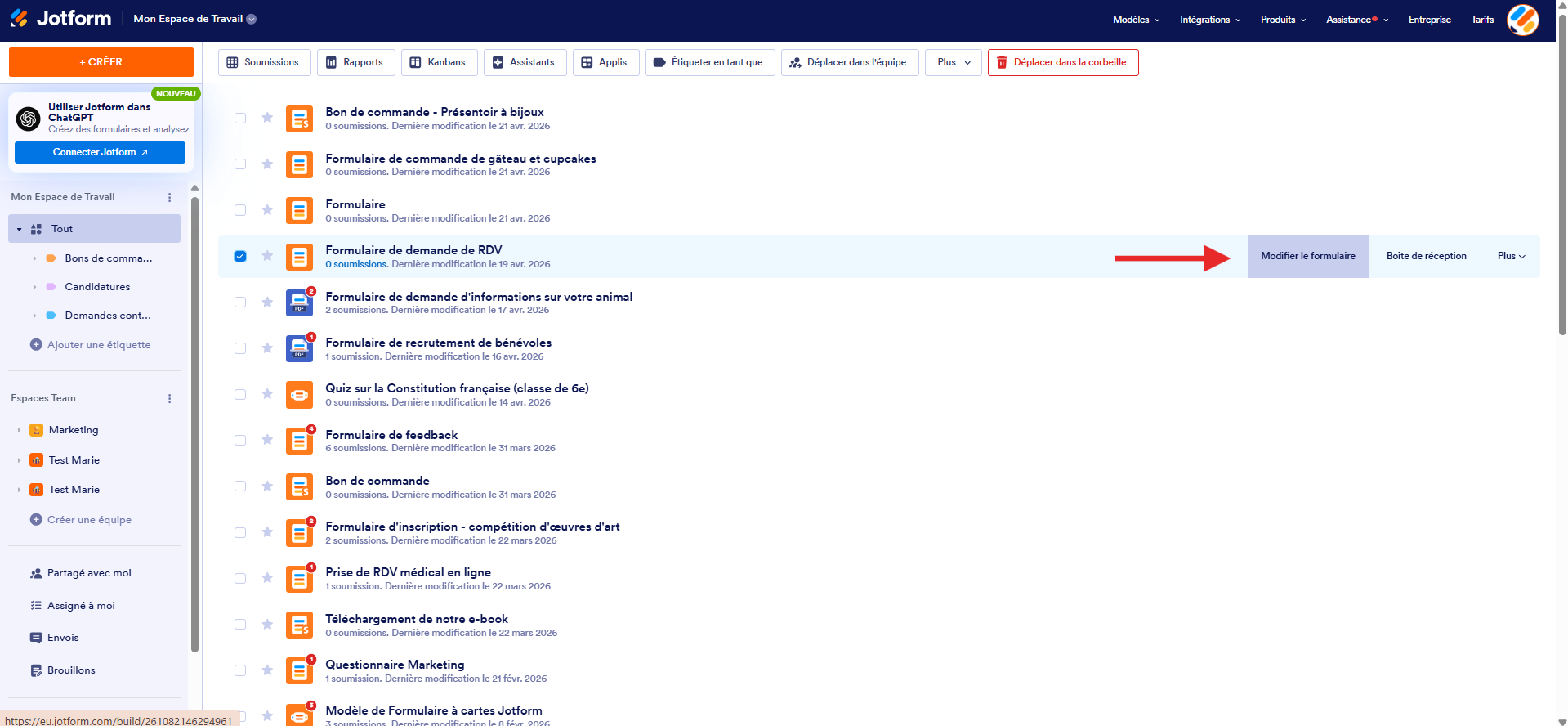This screenshot has width=1568, height=726.
Task: Open the Kanbans toolbar item
Action: tap(439, 62)
